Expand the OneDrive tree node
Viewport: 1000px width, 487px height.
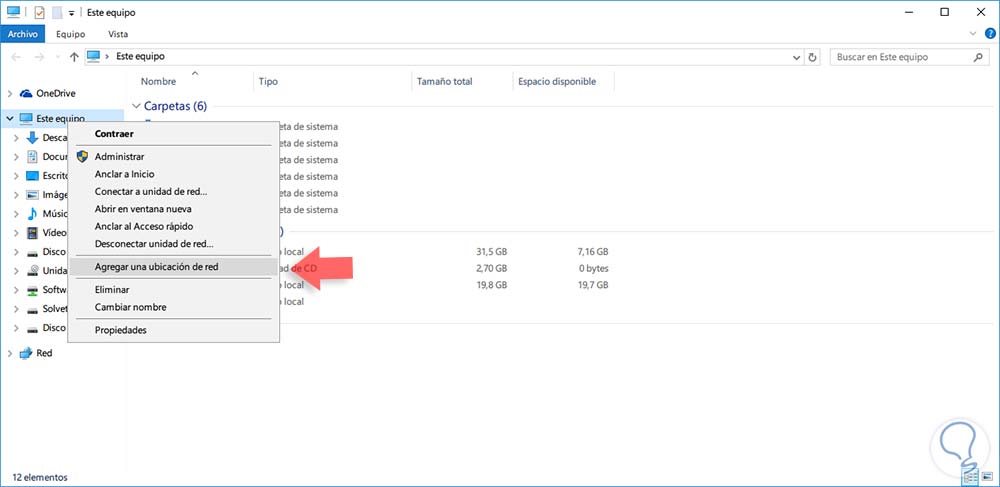click(10, 94)
